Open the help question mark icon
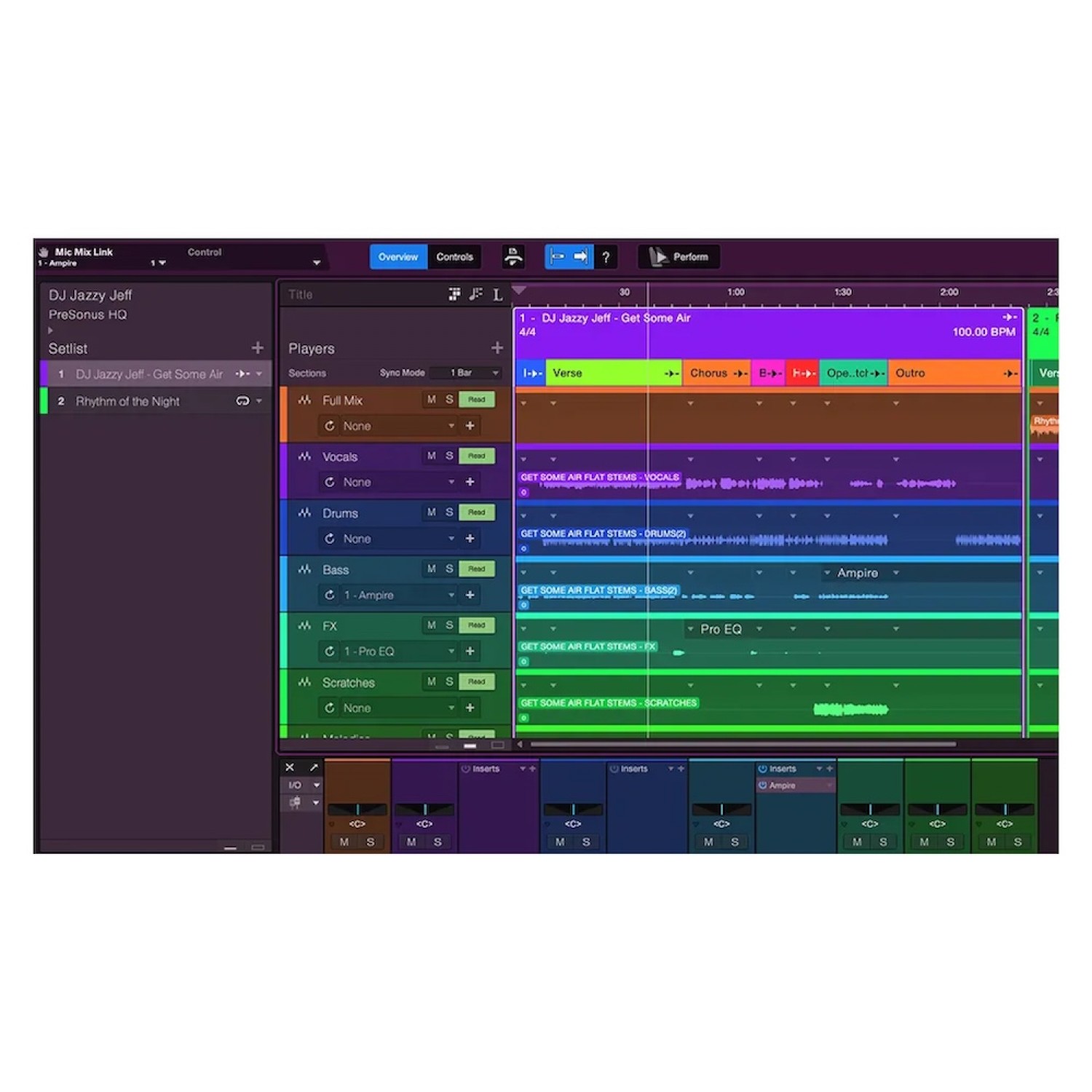 pos(606,256)
